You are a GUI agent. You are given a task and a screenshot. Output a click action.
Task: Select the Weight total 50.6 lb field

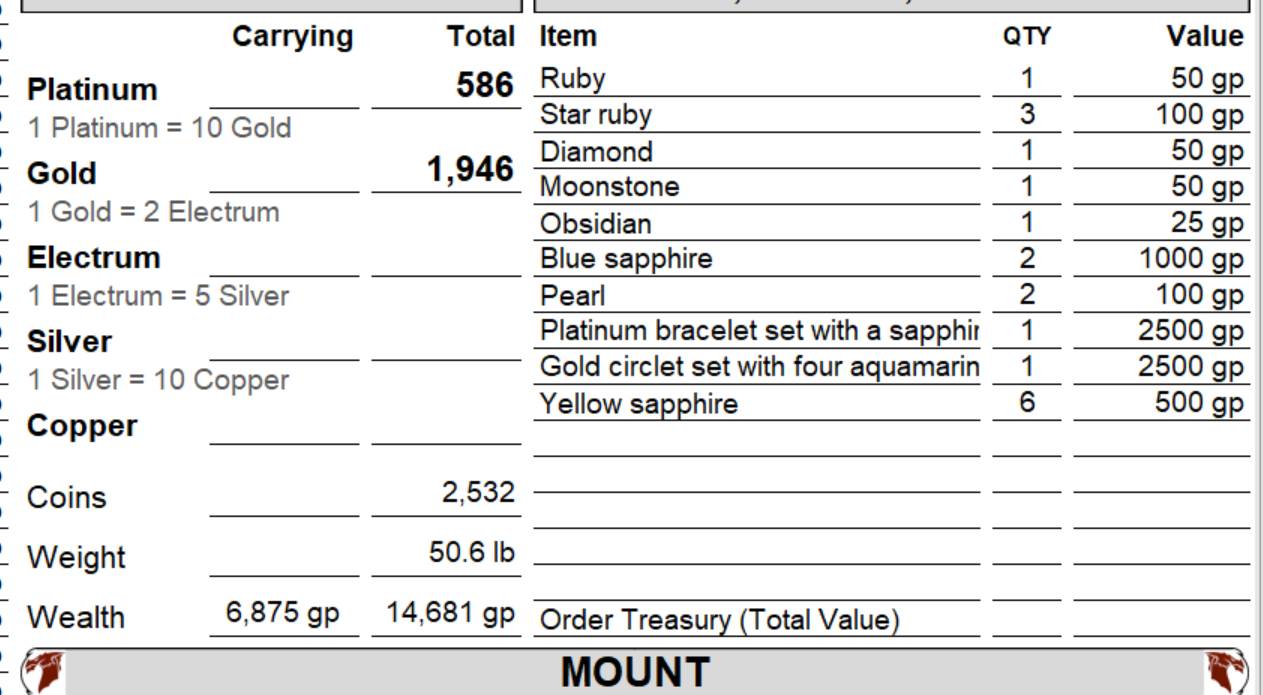coord(446,554)
